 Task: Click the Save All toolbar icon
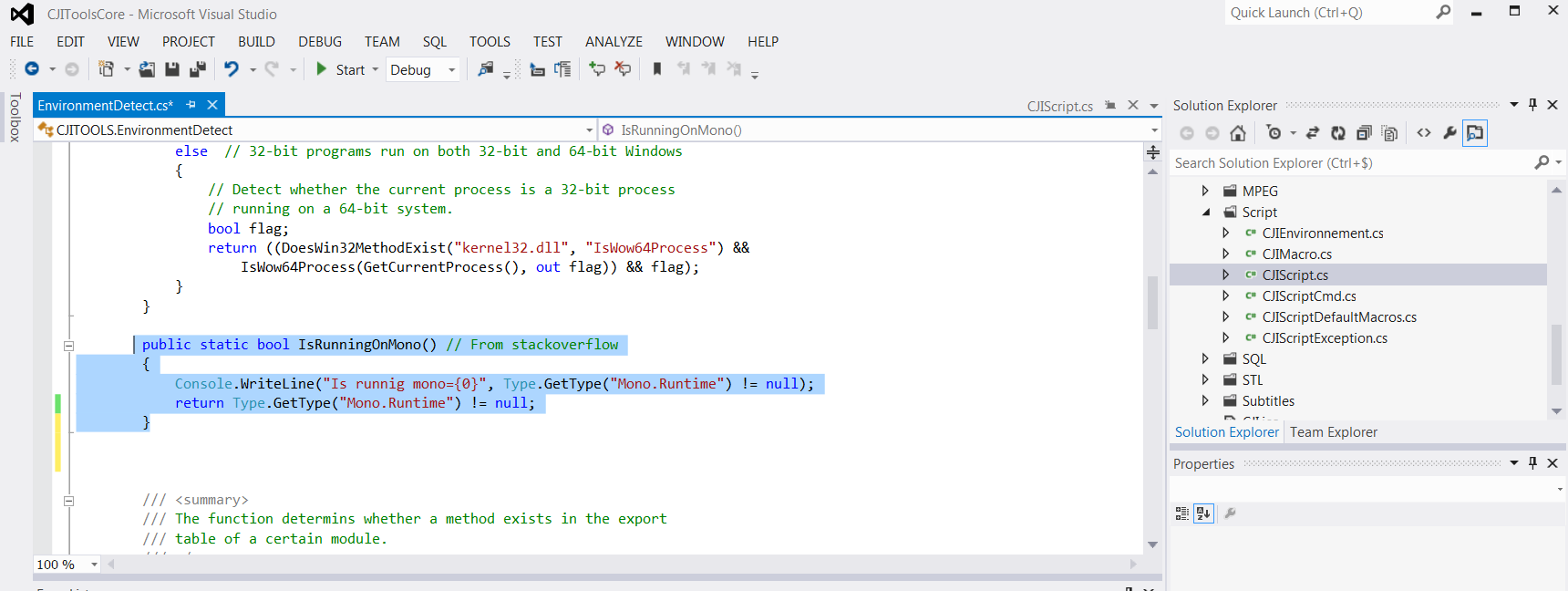point(197,69)
